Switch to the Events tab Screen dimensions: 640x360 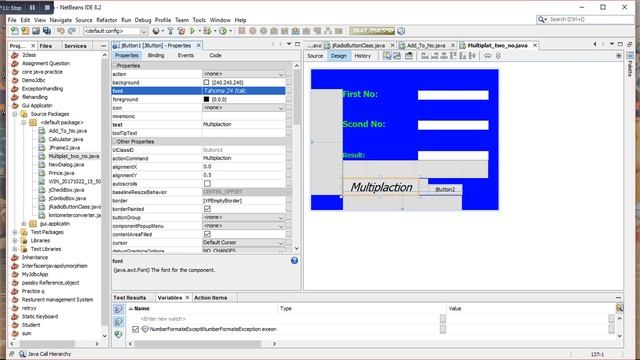(x=186, y=55)
